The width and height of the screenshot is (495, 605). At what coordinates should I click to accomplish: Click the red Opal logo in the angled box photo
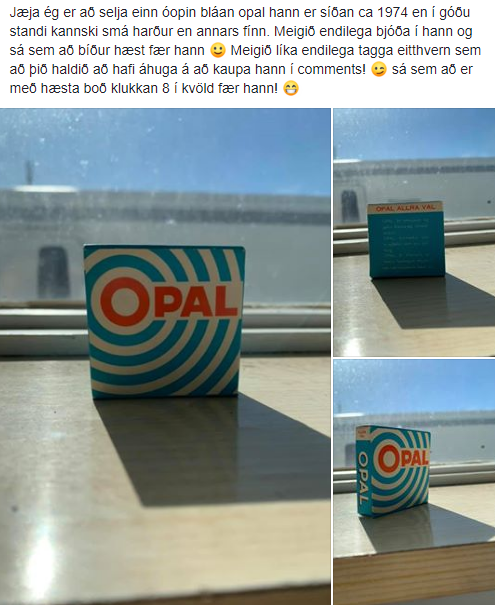pyautogui.click(x=403, y=458)
